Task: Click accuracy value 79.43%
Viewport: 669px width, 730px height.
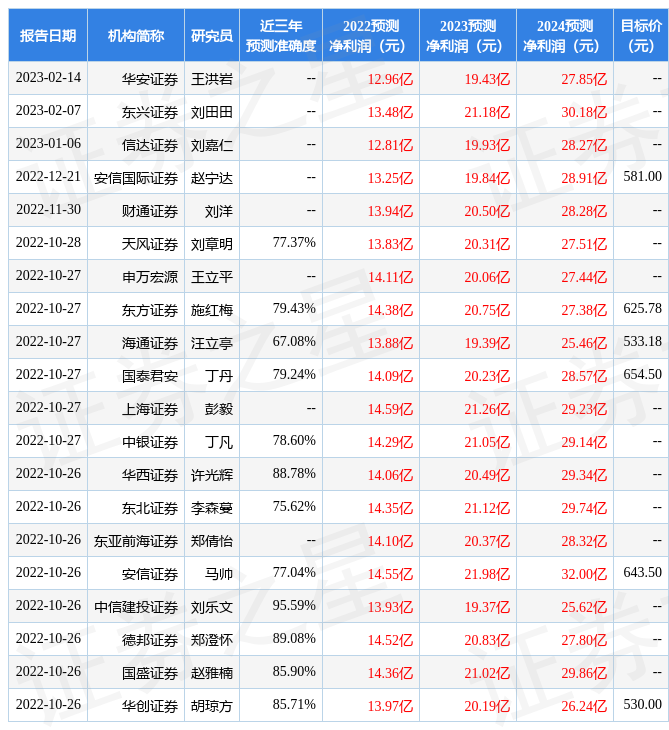Action: (x=294, y=309)
